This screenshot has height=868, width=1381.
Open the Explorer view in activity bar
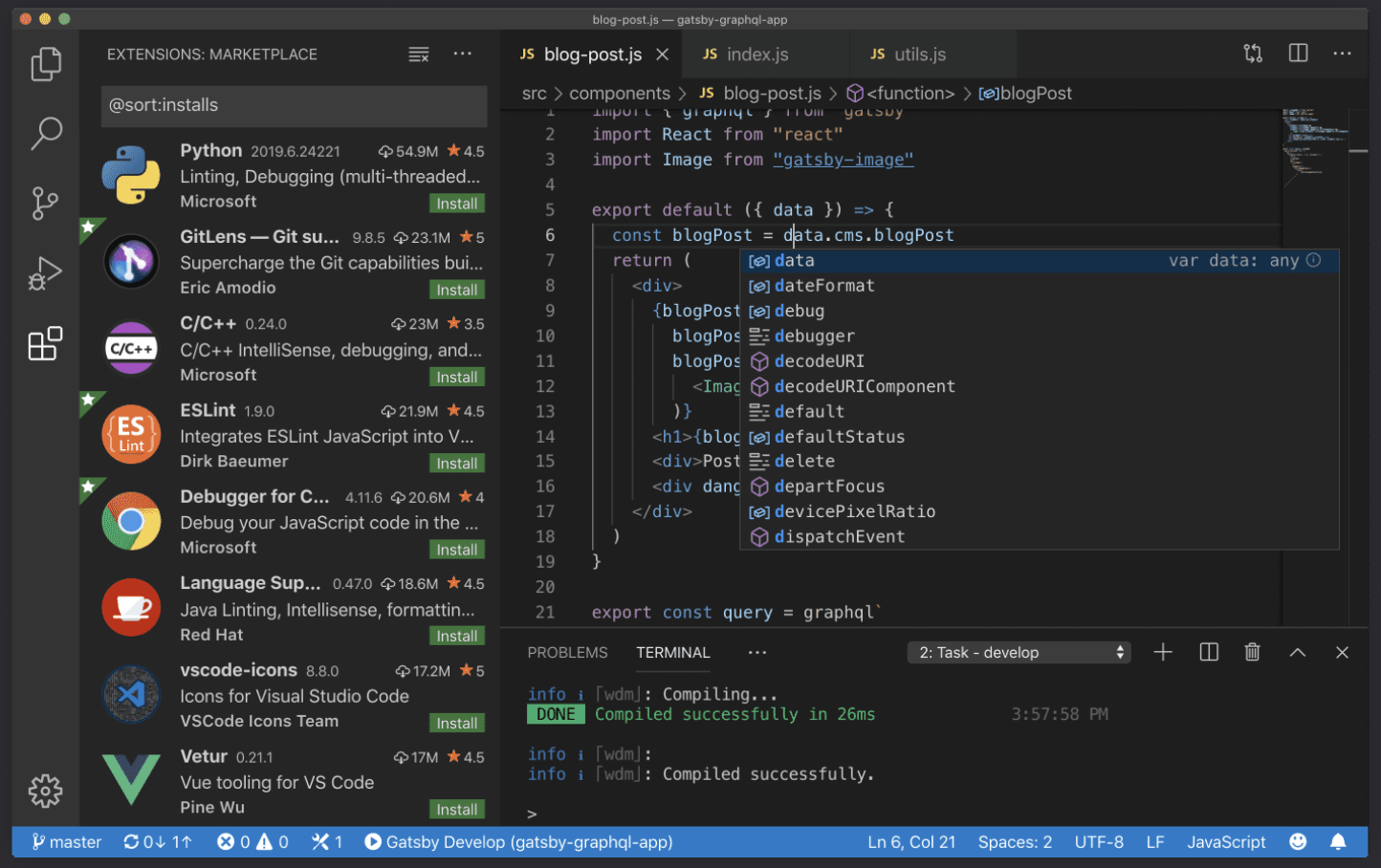pos(46,64)
